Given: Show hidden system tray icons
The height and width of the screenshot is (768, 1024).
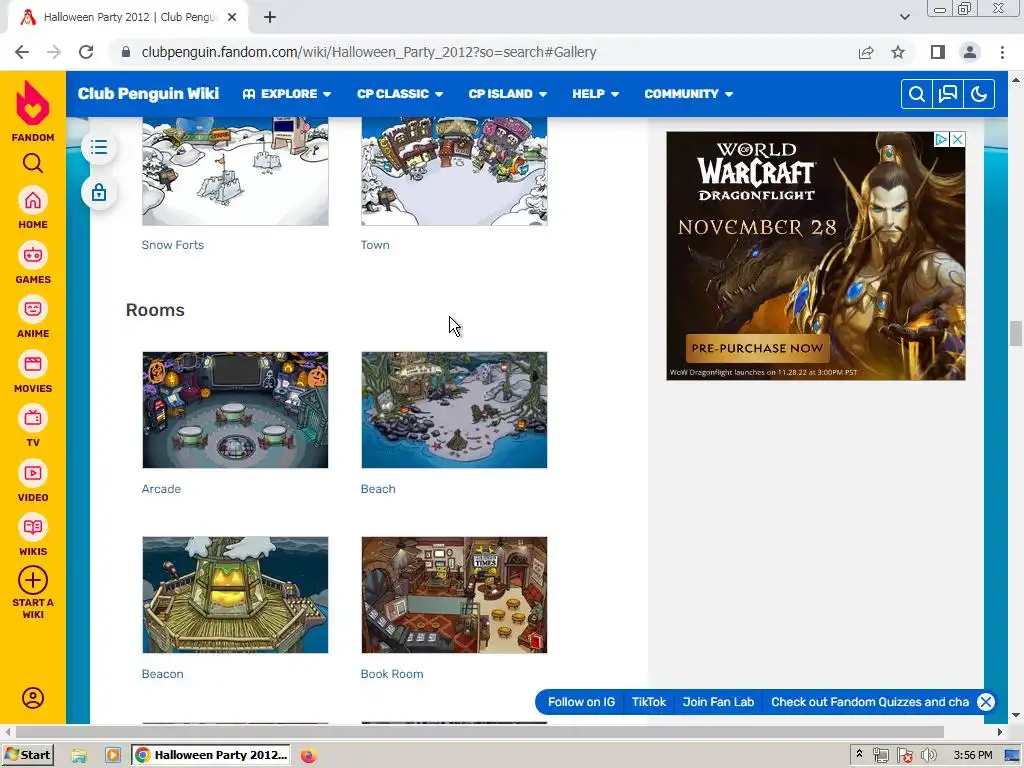Looking at the screenshot, I should [859, 754].
